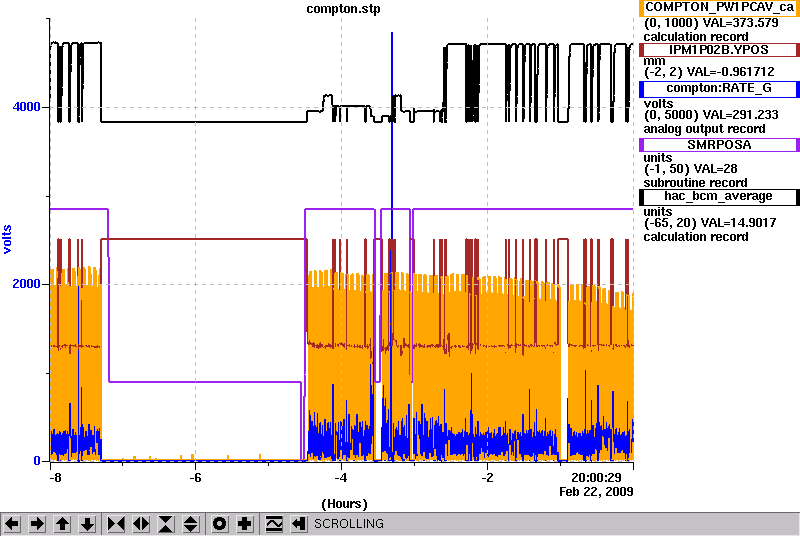Select the SMRPOSA curve legend entry
This screenshot has height=536, width=800.
coord(719,145)
